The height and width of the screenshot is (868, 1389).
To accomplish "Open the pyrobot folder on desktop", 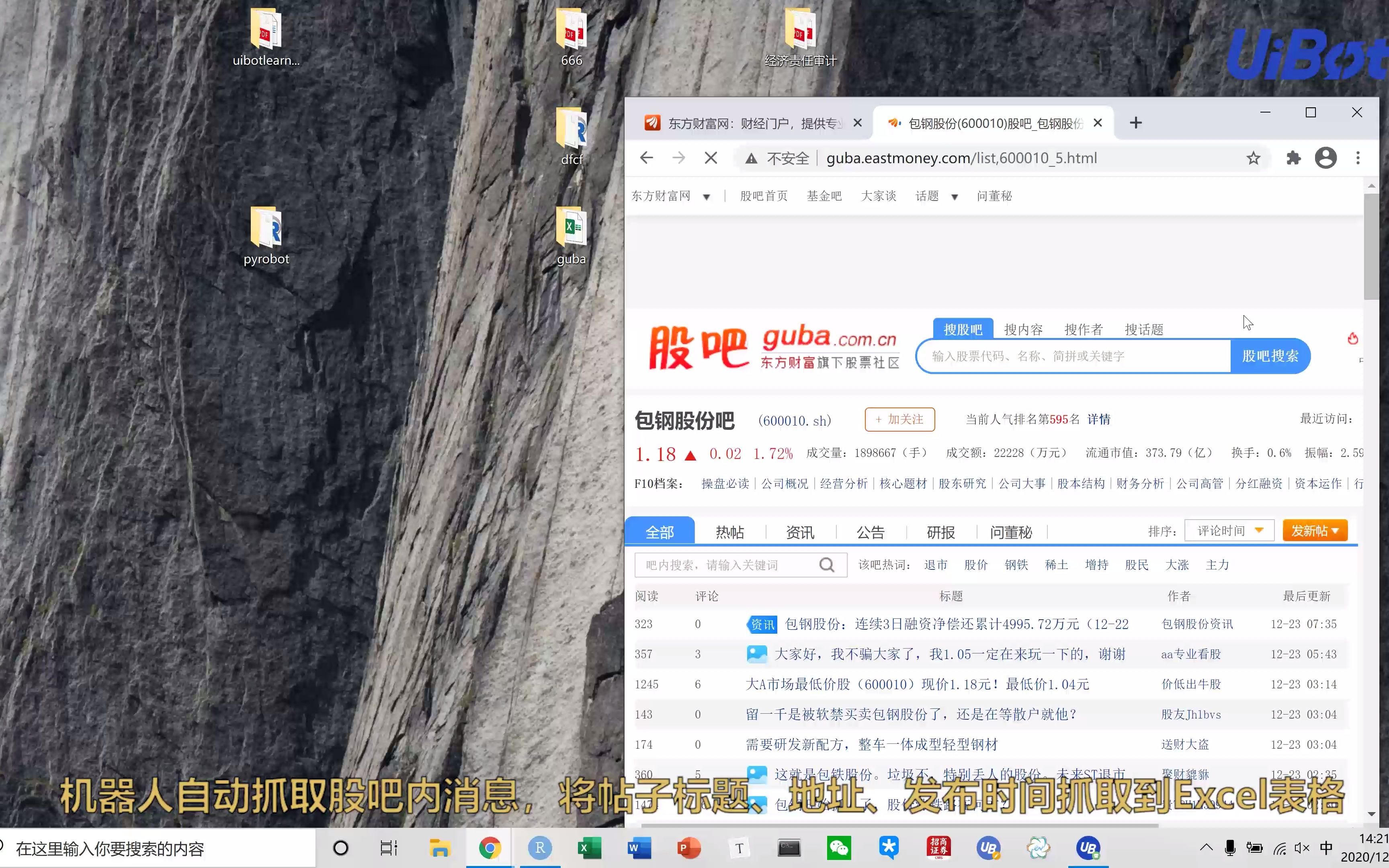I will [266, 236].
